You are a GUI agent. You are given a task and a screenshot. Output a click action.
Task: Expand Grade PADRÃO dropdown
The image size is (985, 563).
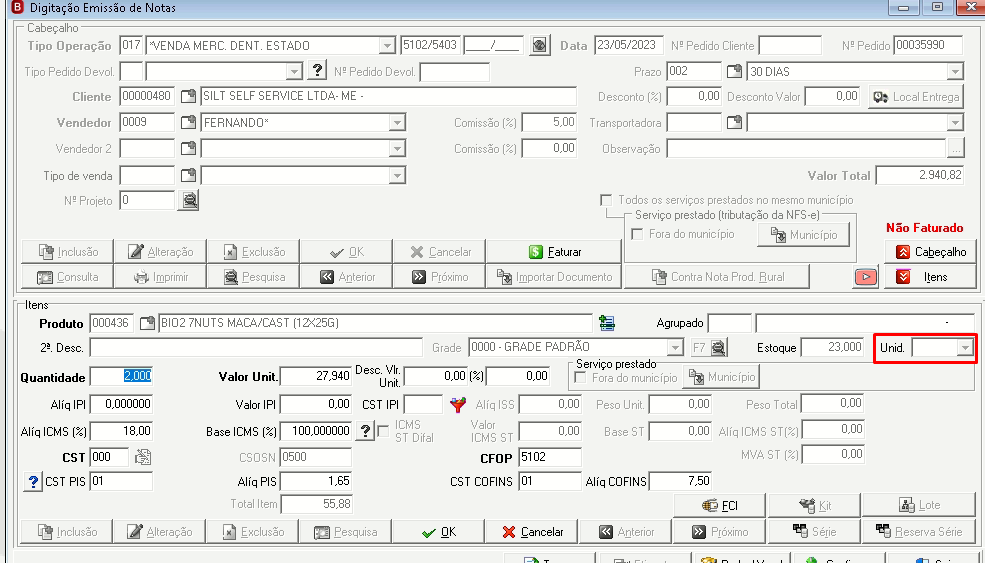675,347
